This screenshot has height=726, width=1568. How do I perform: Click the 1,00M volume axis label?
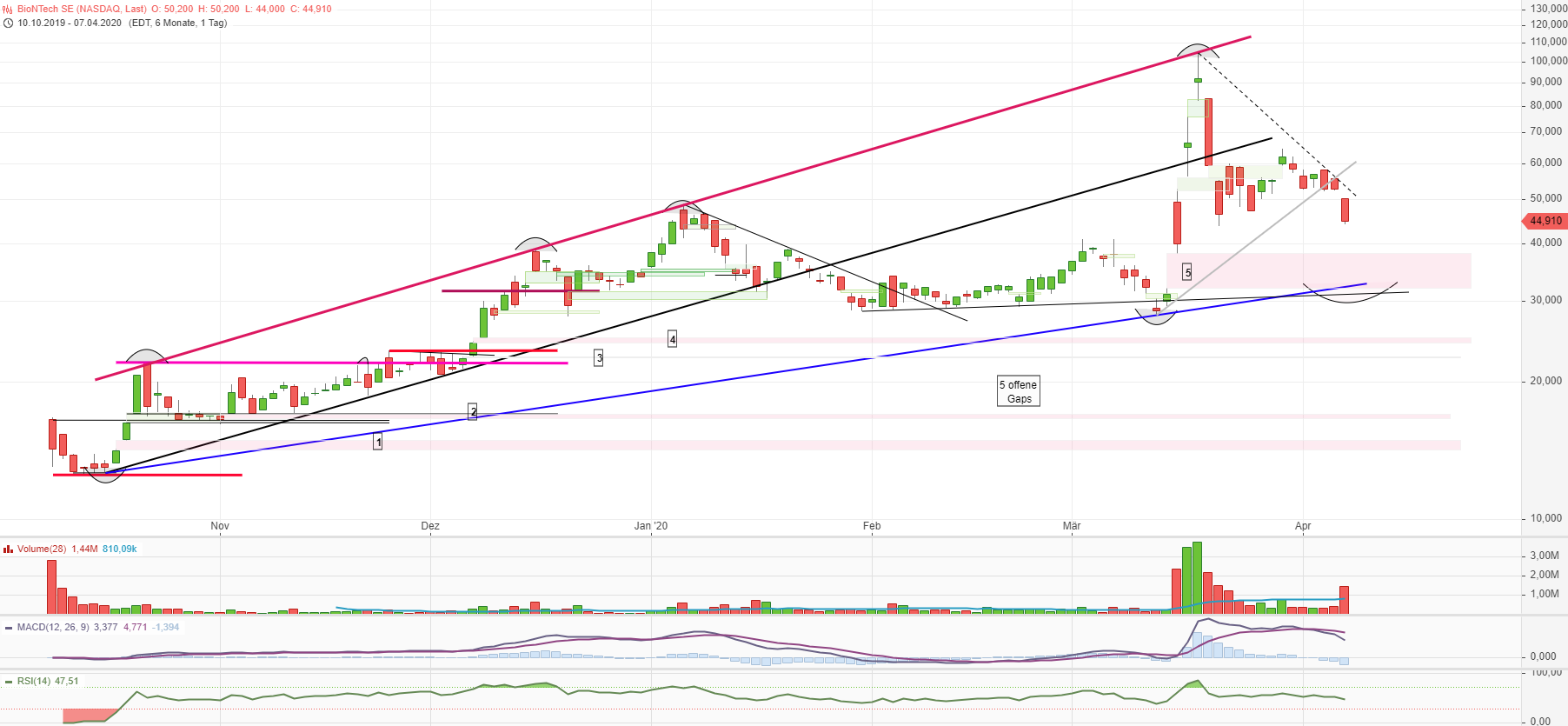(x=1545, y=594)
